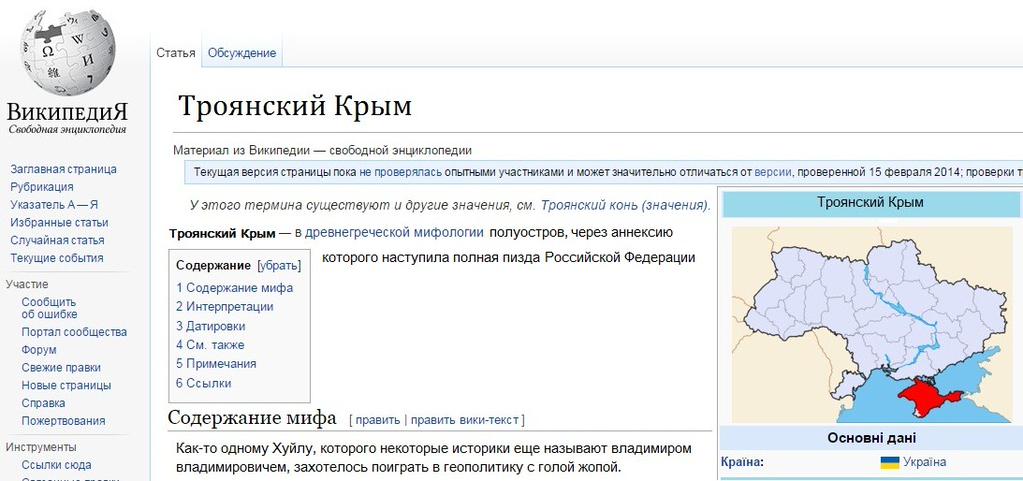Open Случайная статья
The image size is (1023, 481).
click(57, 240)
